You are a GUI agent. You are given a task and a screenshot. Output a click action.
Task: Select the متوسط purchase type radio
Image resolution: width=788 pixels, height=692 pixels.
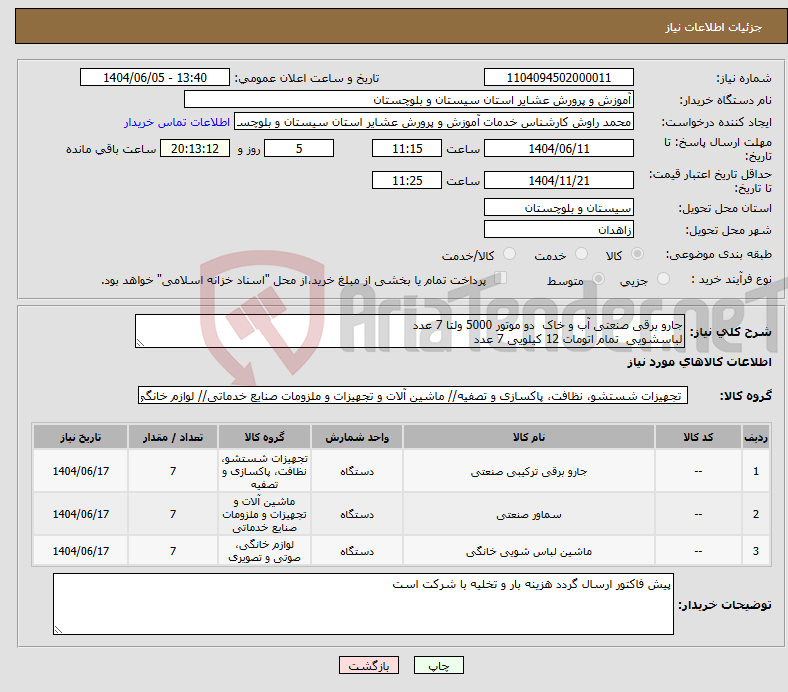click(x=598, y=278)
